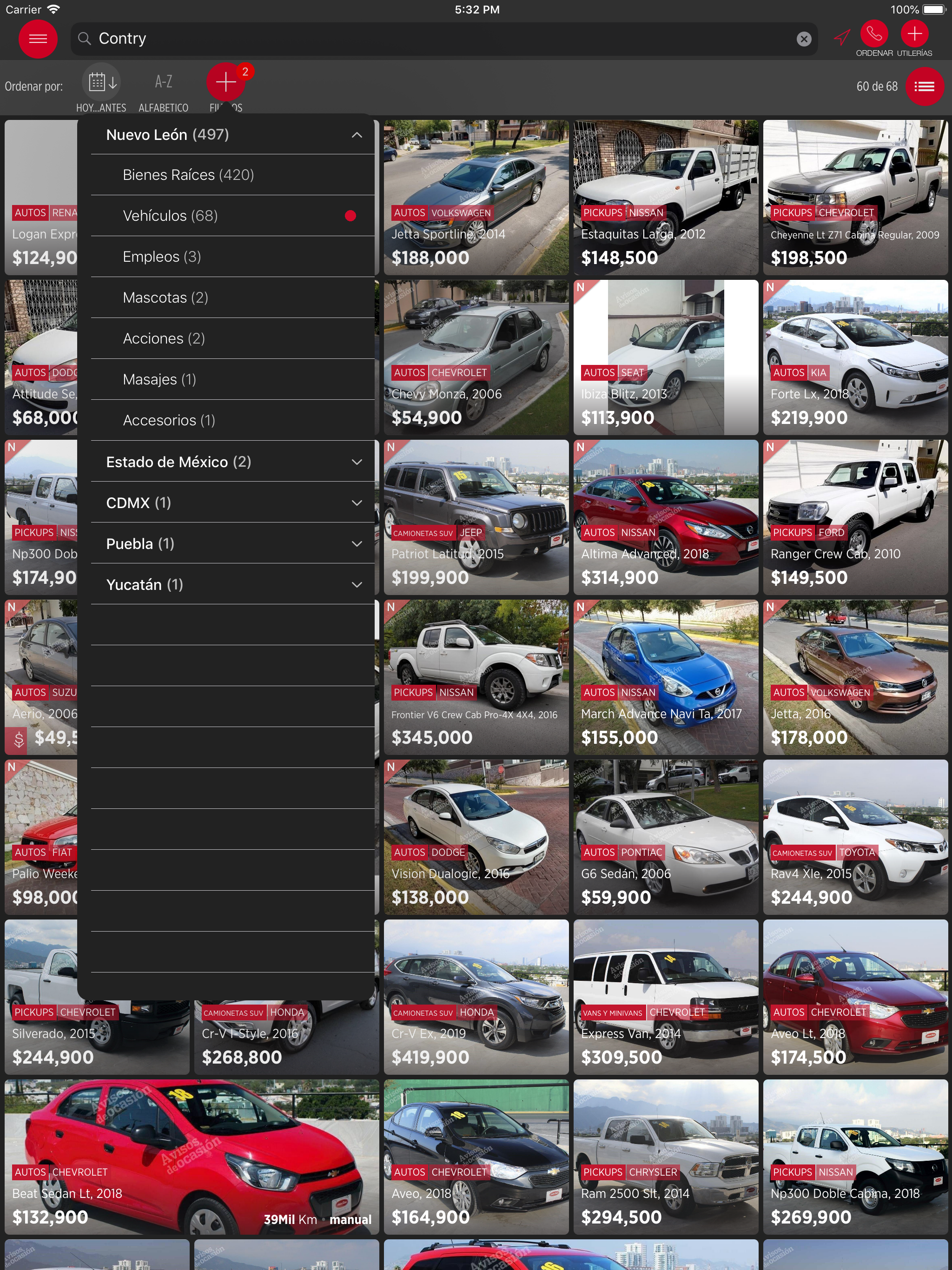Open the G6 Sedán 2006 listing
Viewport: 952px width, 1270px height.
666,837
